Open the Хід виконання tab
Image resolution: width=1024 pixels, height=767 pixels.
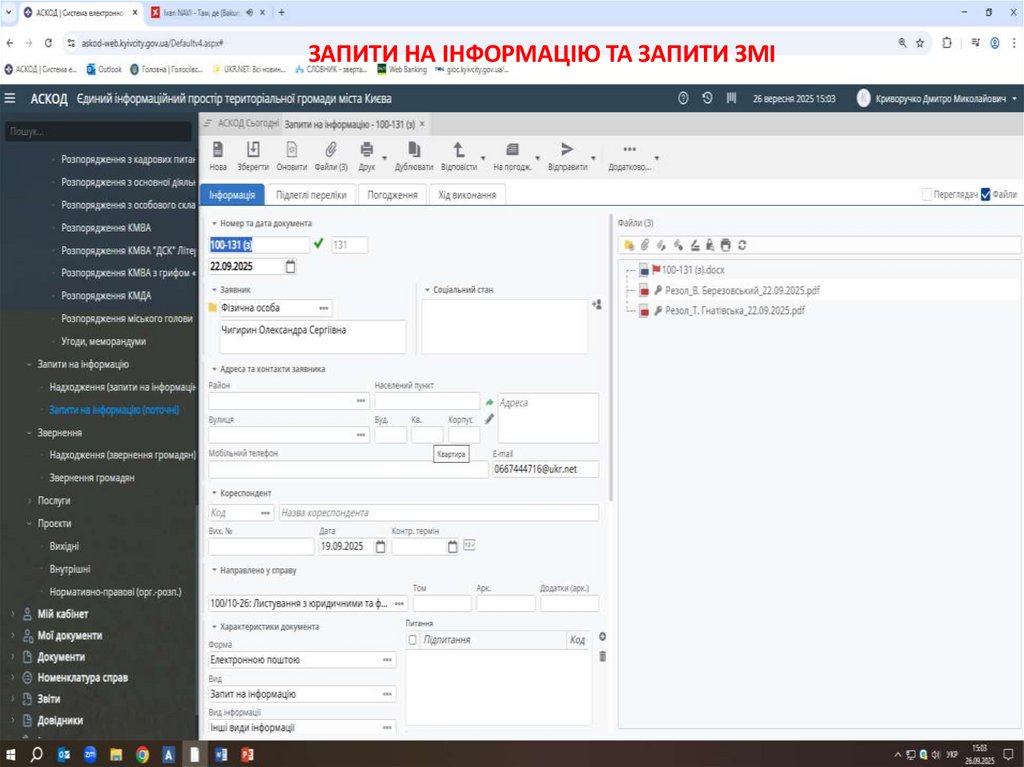point(467,195)
